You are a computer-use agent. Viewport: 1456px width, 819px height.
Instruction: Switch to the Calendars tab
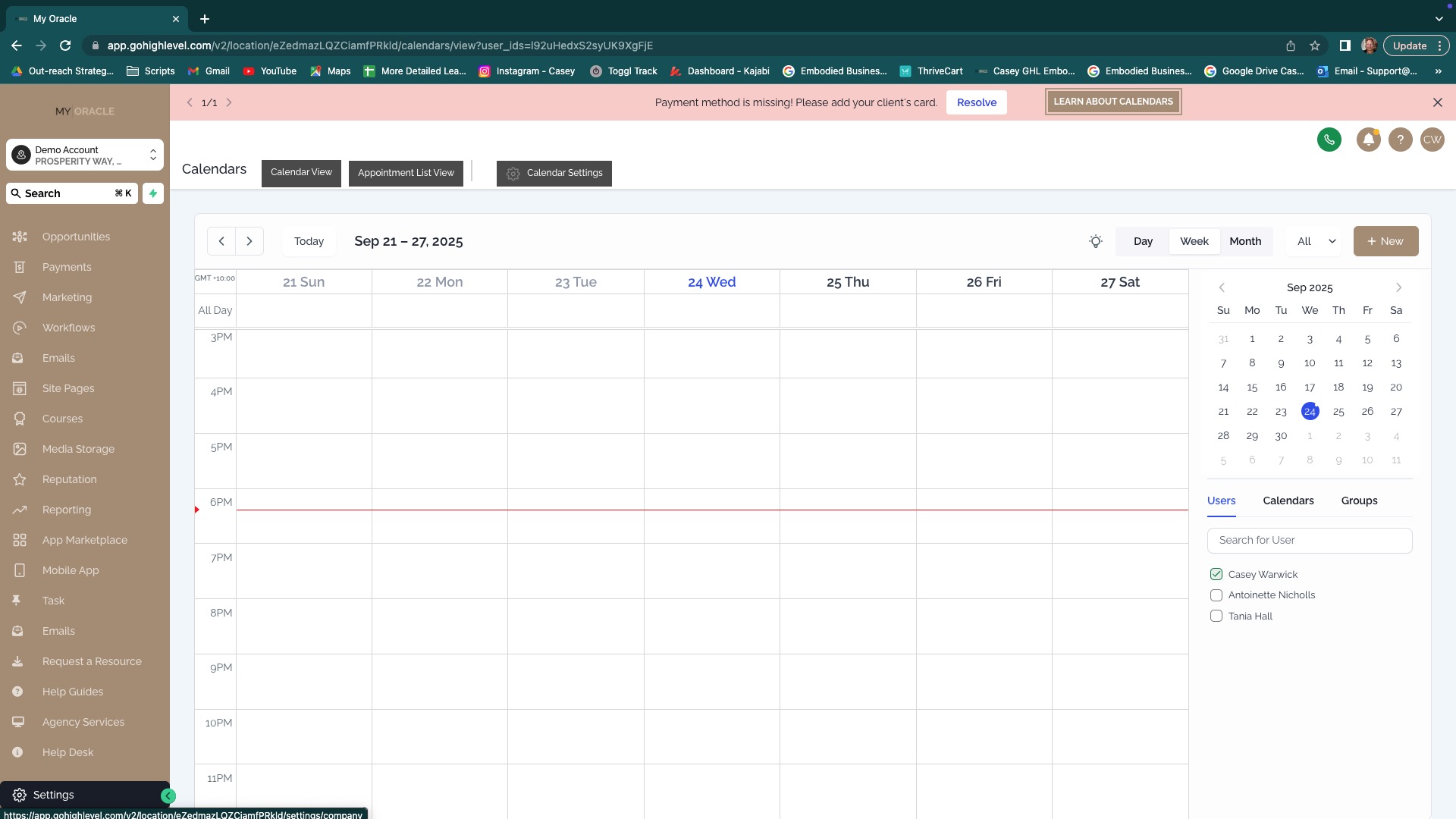pos(1288,500)
